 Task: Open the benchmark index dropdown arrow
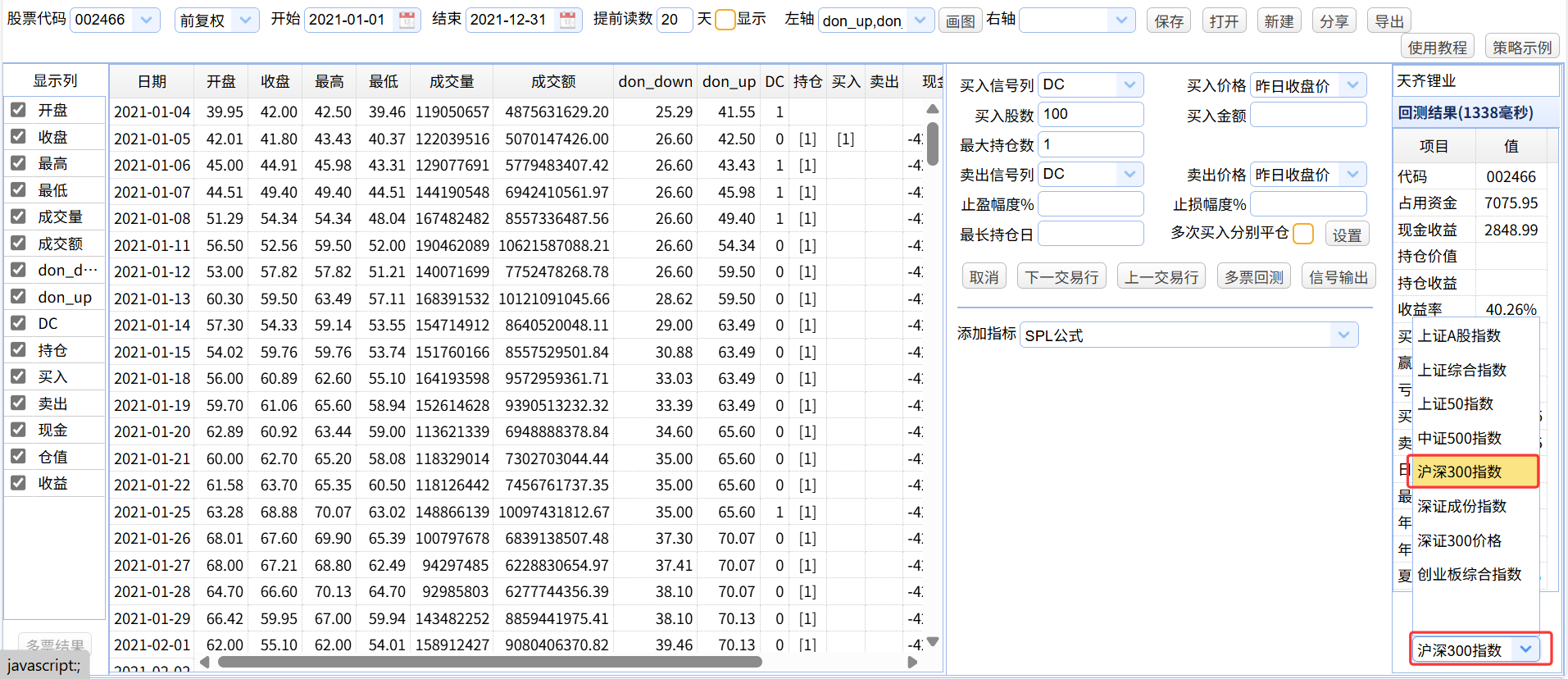click(1525, 649)
